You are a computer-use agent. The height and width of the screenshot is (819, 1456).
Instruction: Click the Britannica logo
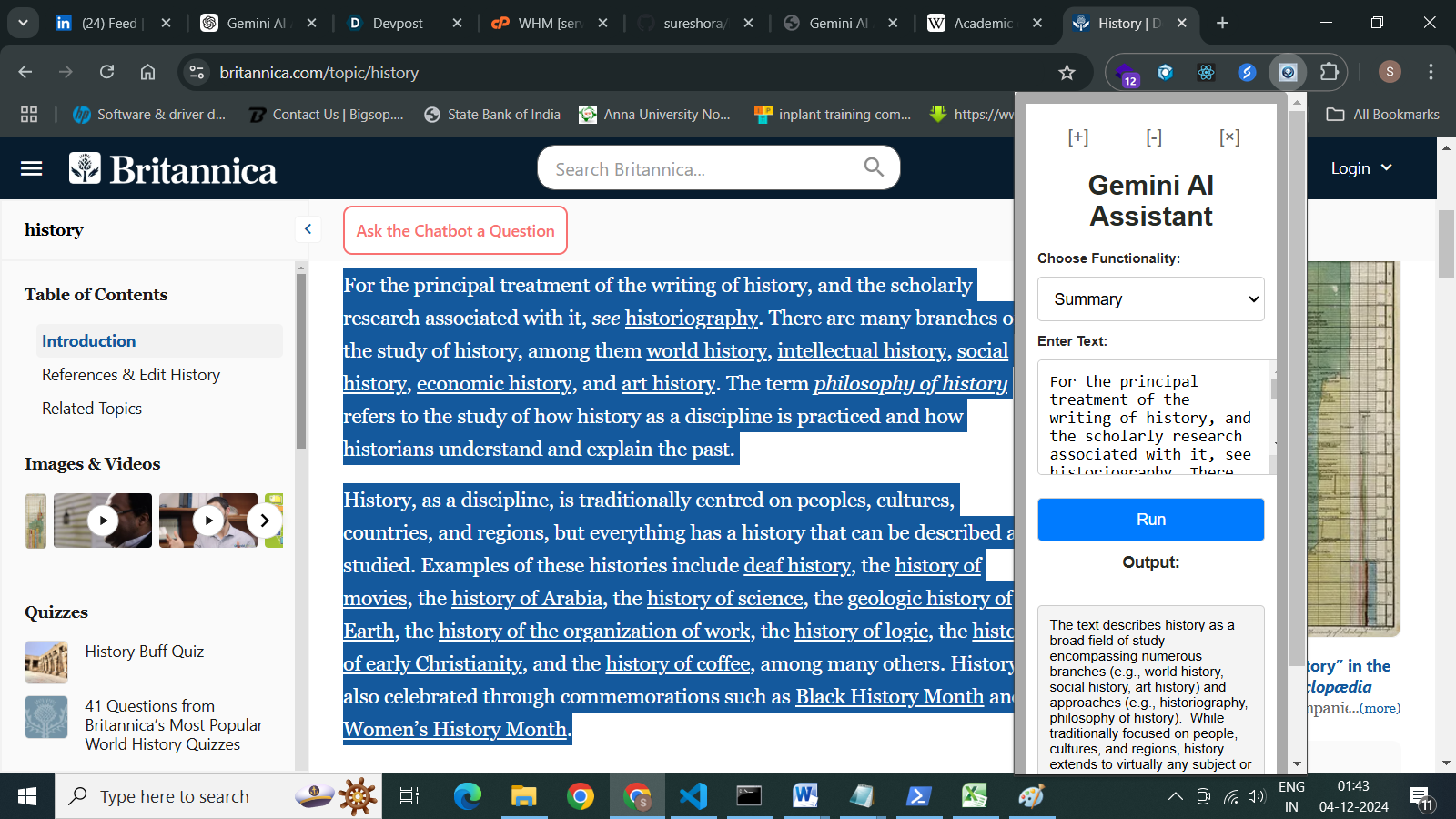[173, 169]
